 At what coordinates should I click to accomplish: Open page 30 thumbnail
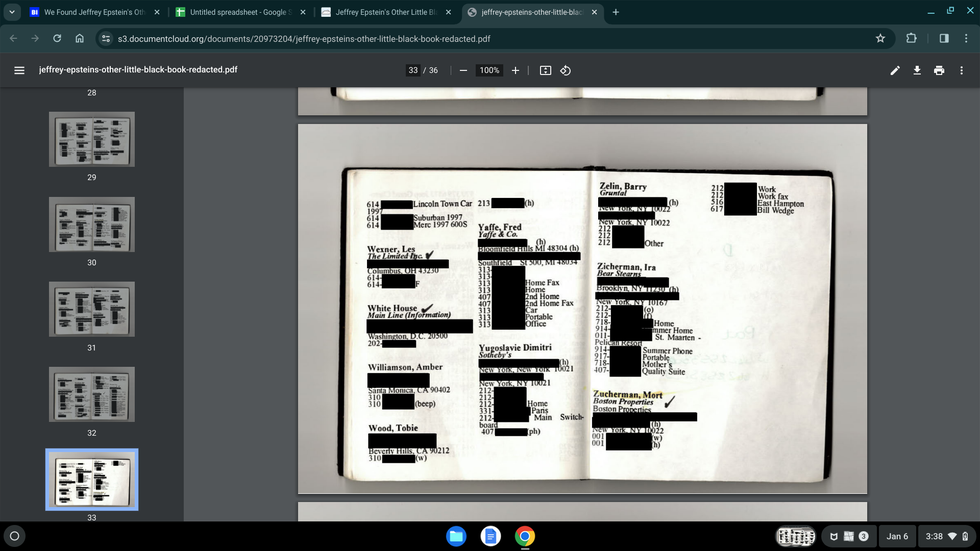92,224
